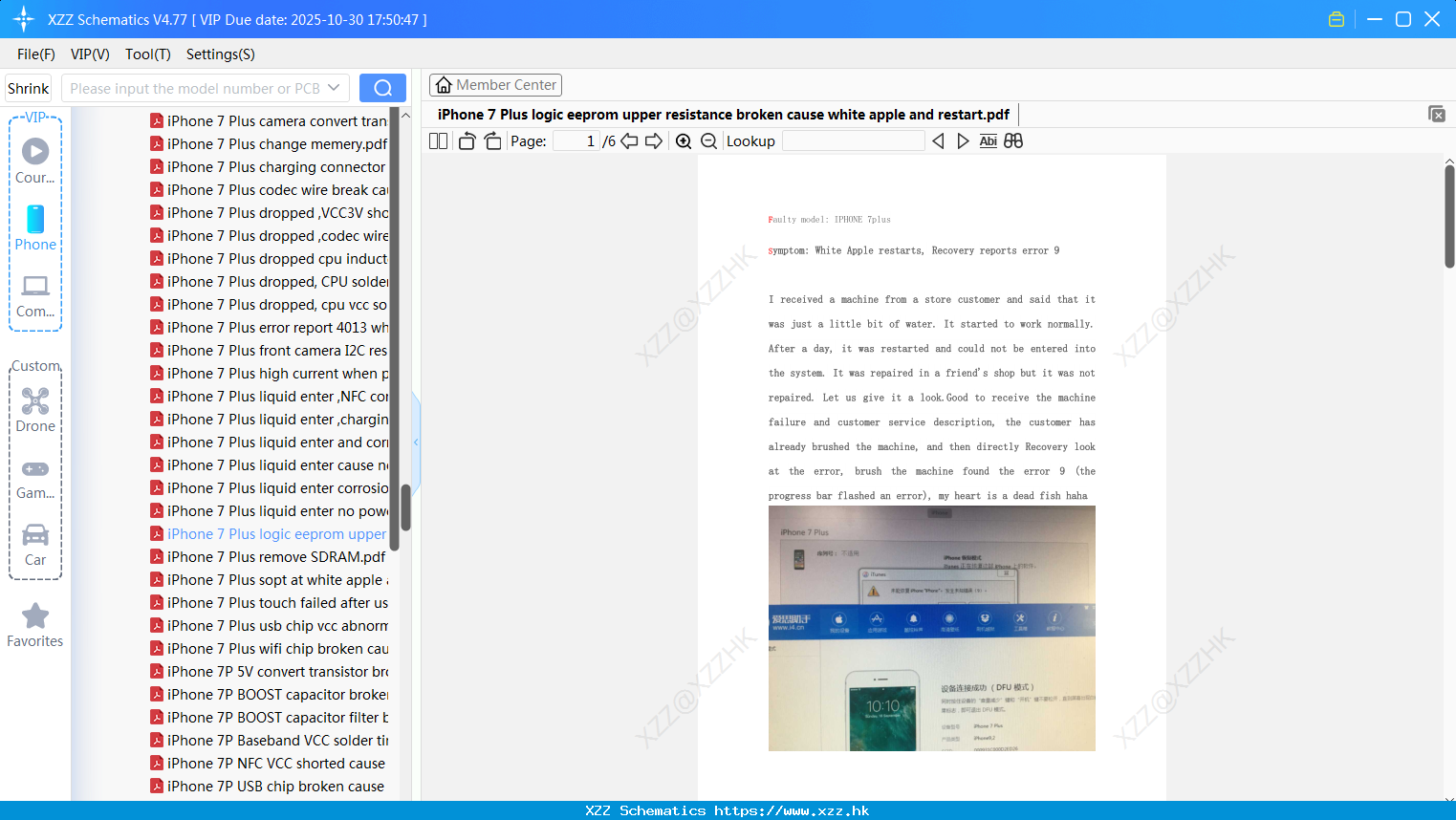Open iPhone 7 Plus high current file
Image resolution: width=1456 pixels, height=820 pixels.
(x=269, y=374)
